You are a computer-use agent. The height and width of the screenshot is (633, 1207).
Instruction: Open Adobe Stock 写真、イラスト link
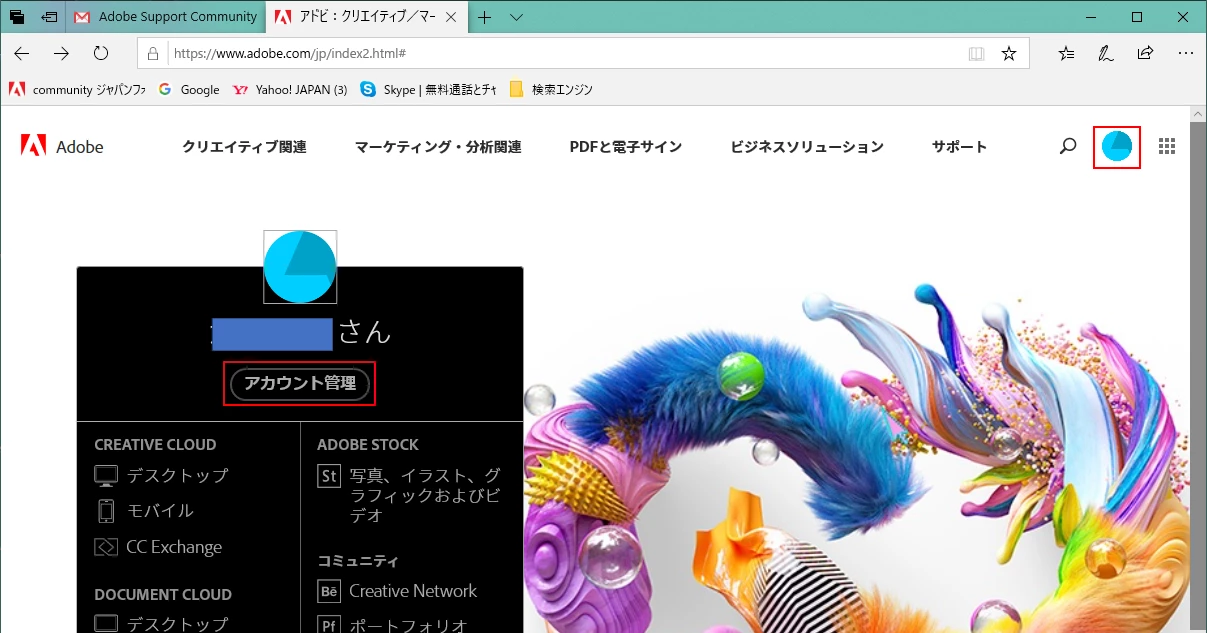[409, 495]
